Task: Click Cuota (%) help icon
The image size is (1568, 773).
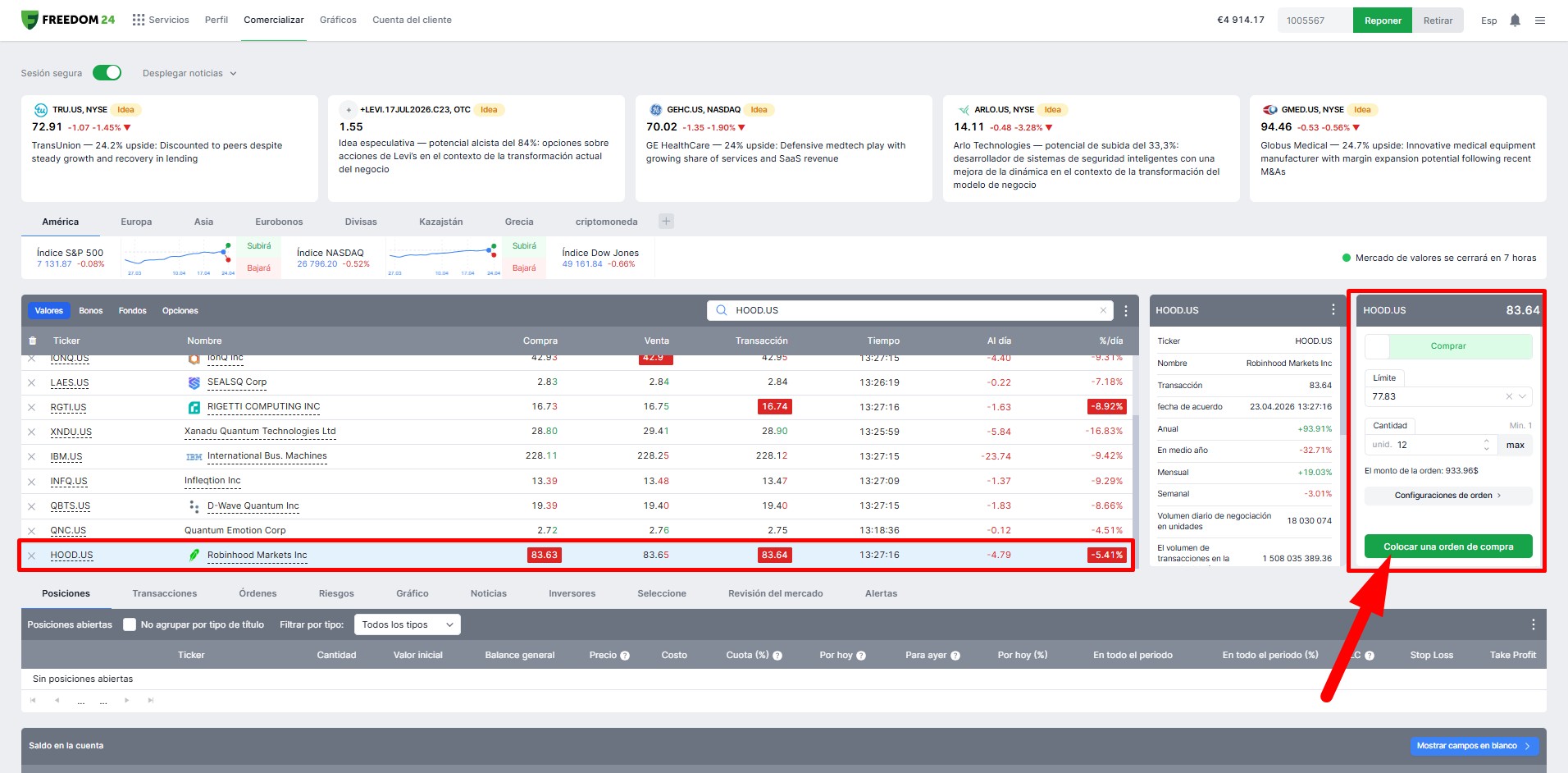Action: tap(777, 656)
